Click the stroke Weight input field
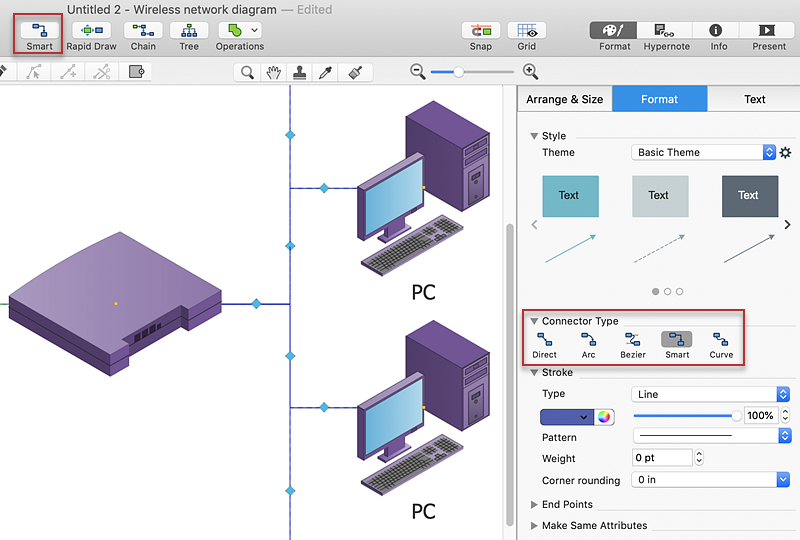 point(662,458)
